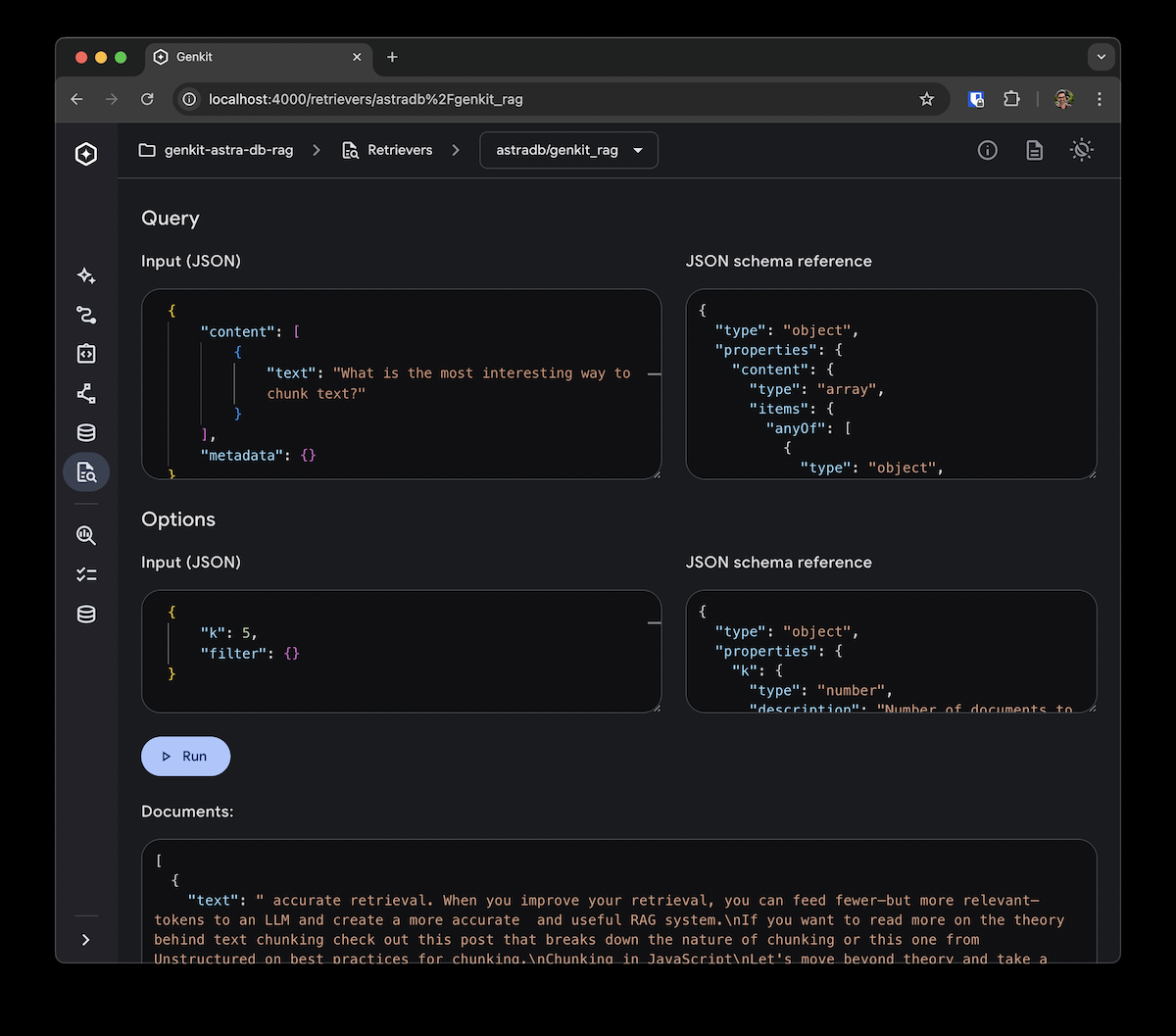This screenshot has height=1036, width=1176.
Task: Click the Genkit logo in the sidebar
Action: point(86,154)
